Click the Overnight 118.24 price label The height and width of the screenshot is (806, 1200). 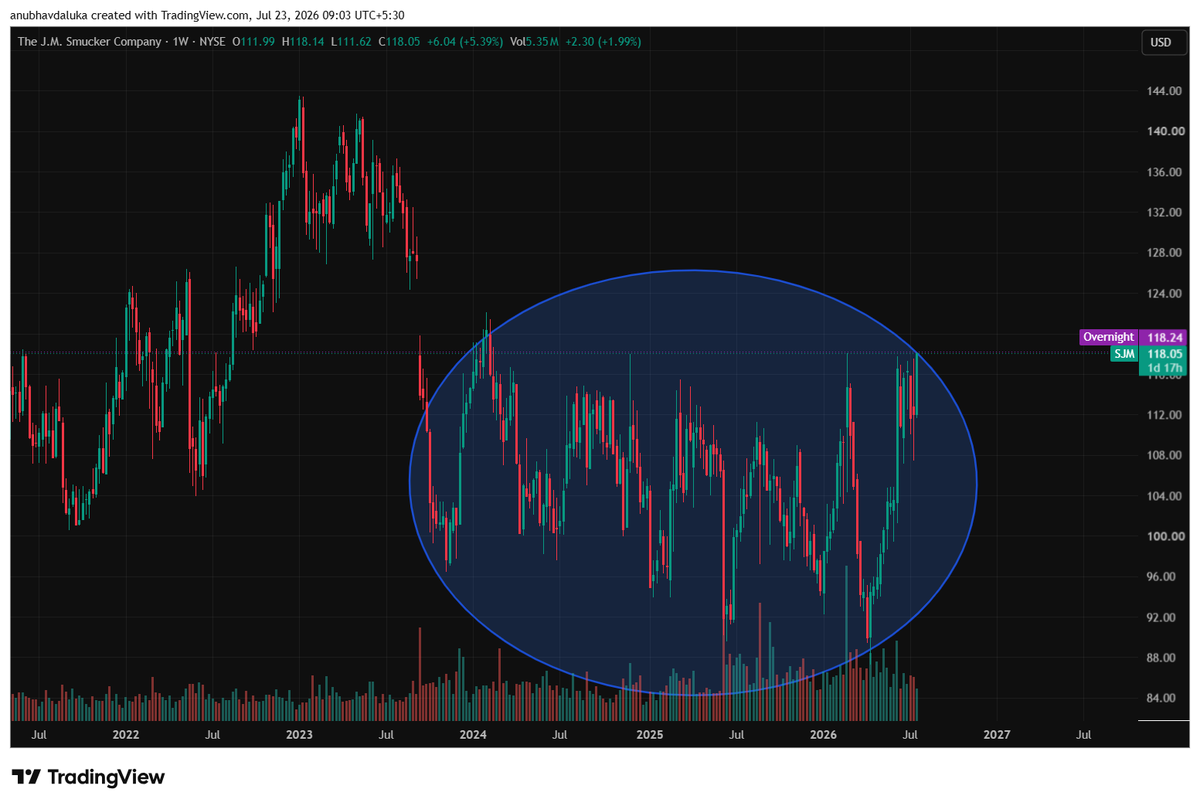coord(1135,338)
